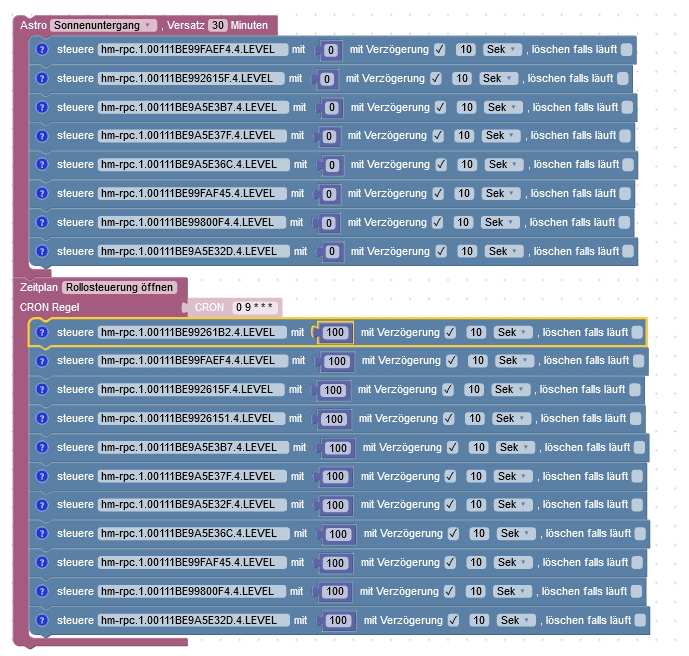The height and width of the screenshot is (656, 689).
Task: Toggle 'mit Verzögerung' on FAEF4 row with value 0
Action: [439, 50]
